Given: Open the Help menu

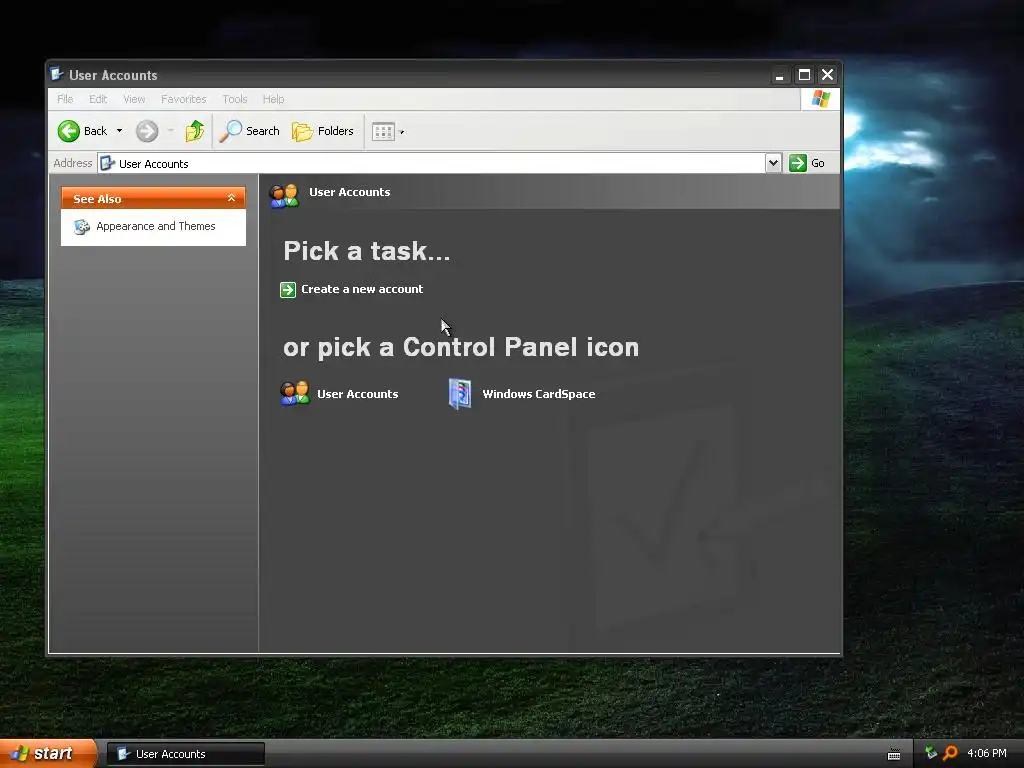Looking at the screenshot, I should [x=273, y=99].
